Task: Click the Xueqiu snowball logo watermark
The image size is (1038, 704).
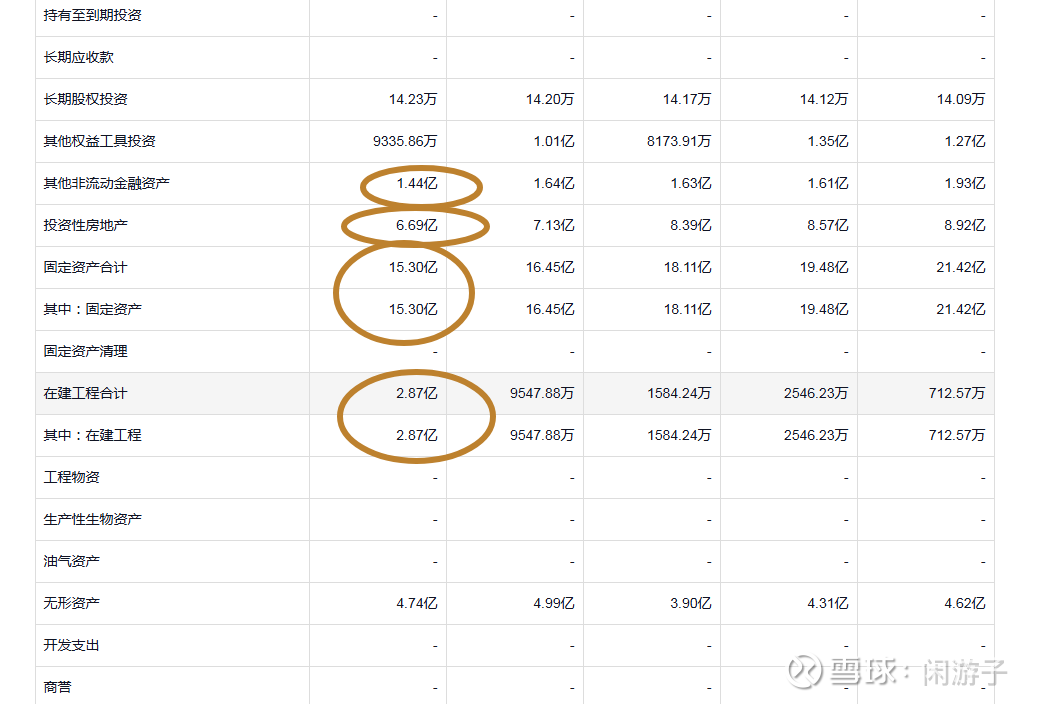Action: [x=806, y=672]
